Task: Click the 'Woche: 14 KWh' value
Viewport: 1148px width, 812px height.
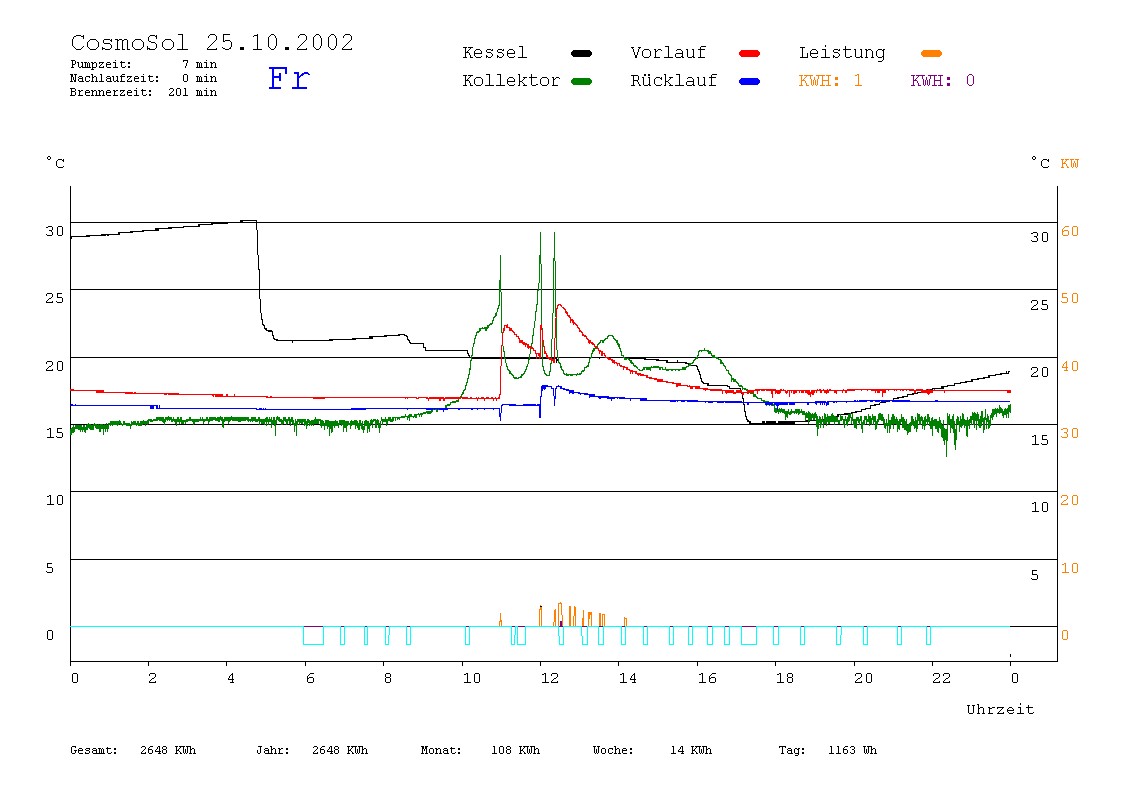Action: tap(652, 750)
